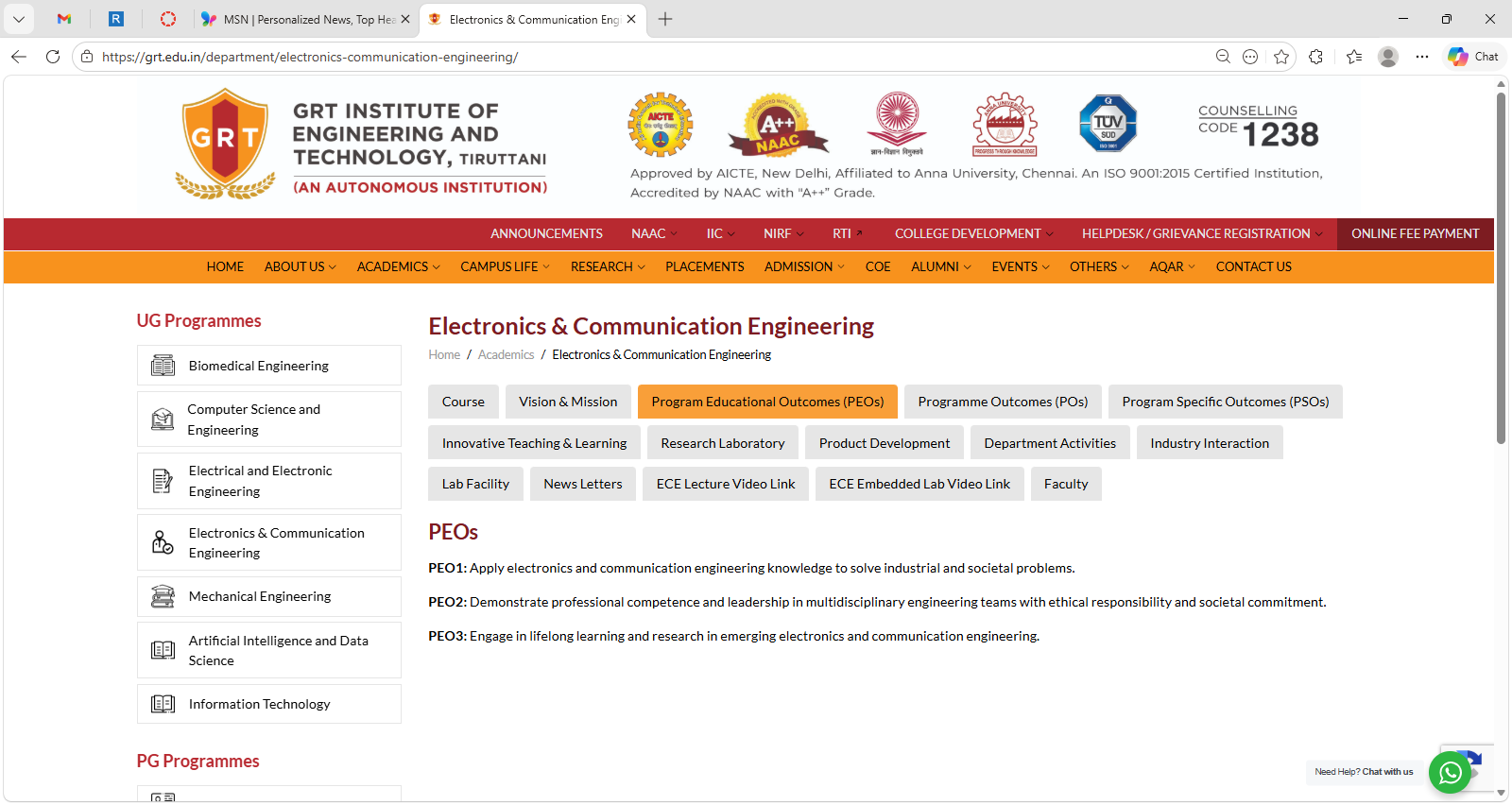Add page to favorites with star icon
This screenshot has height=805, width=1512.
pyautogui.click(x=1281, y=57)
